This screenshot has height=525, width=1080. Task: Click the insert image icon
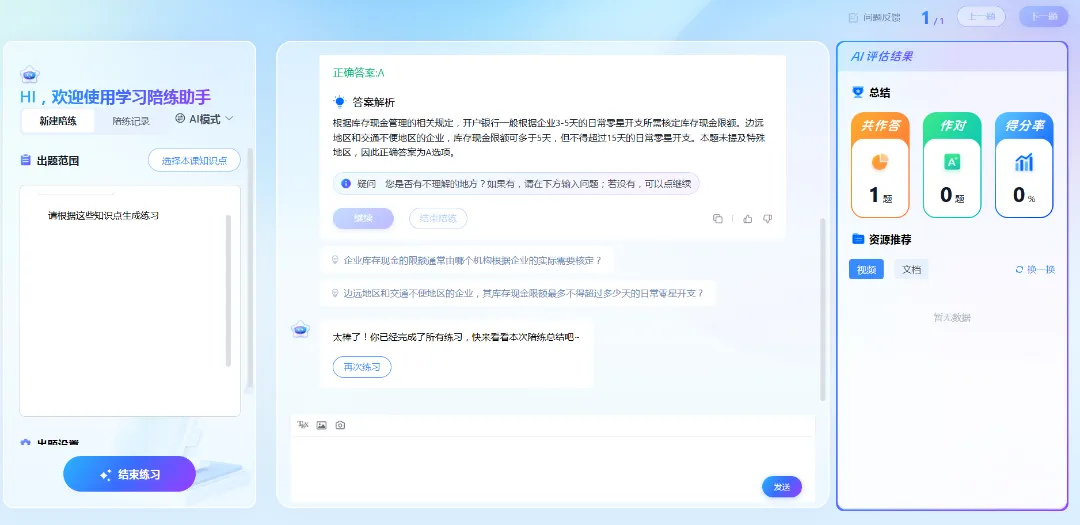(321, 425)
